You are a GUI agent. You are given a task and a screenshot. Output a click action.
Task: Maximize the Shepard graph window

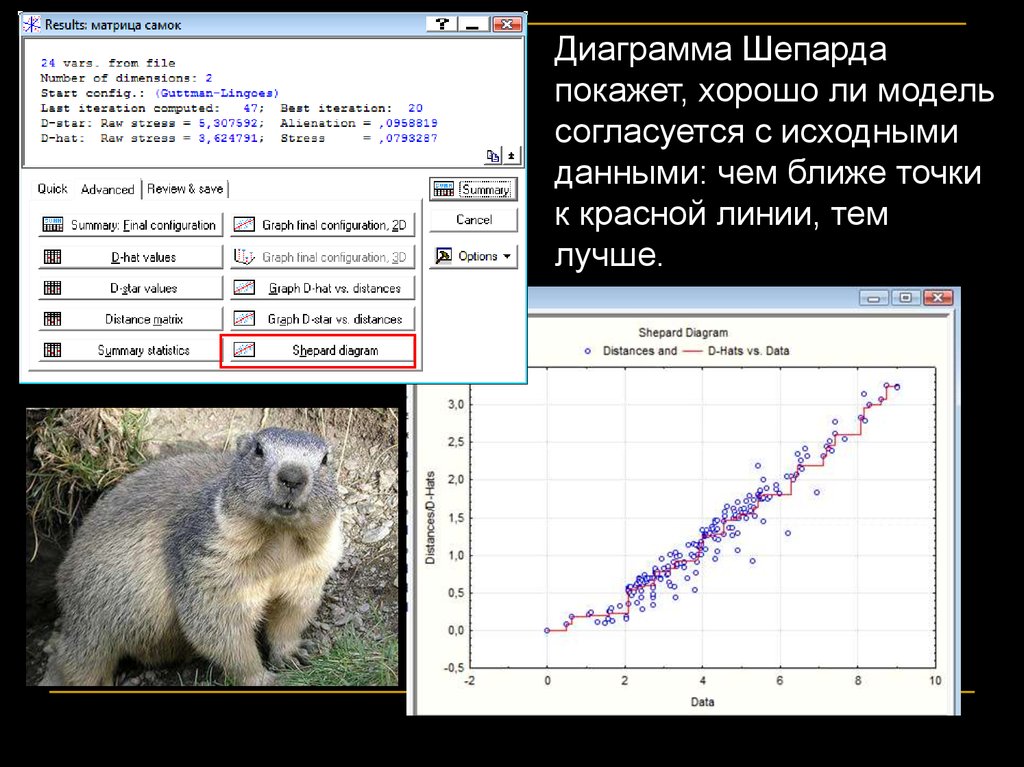point(905,298)
